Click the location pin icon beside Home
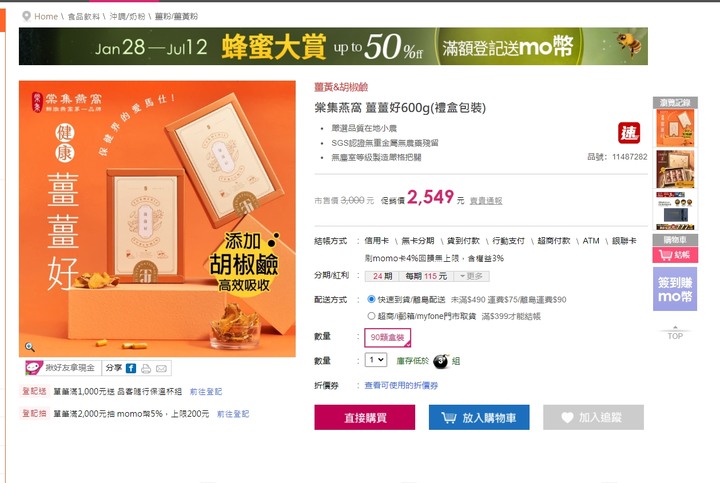The height and width of the screenshot is (483, 720). click(x=26, y=17)
